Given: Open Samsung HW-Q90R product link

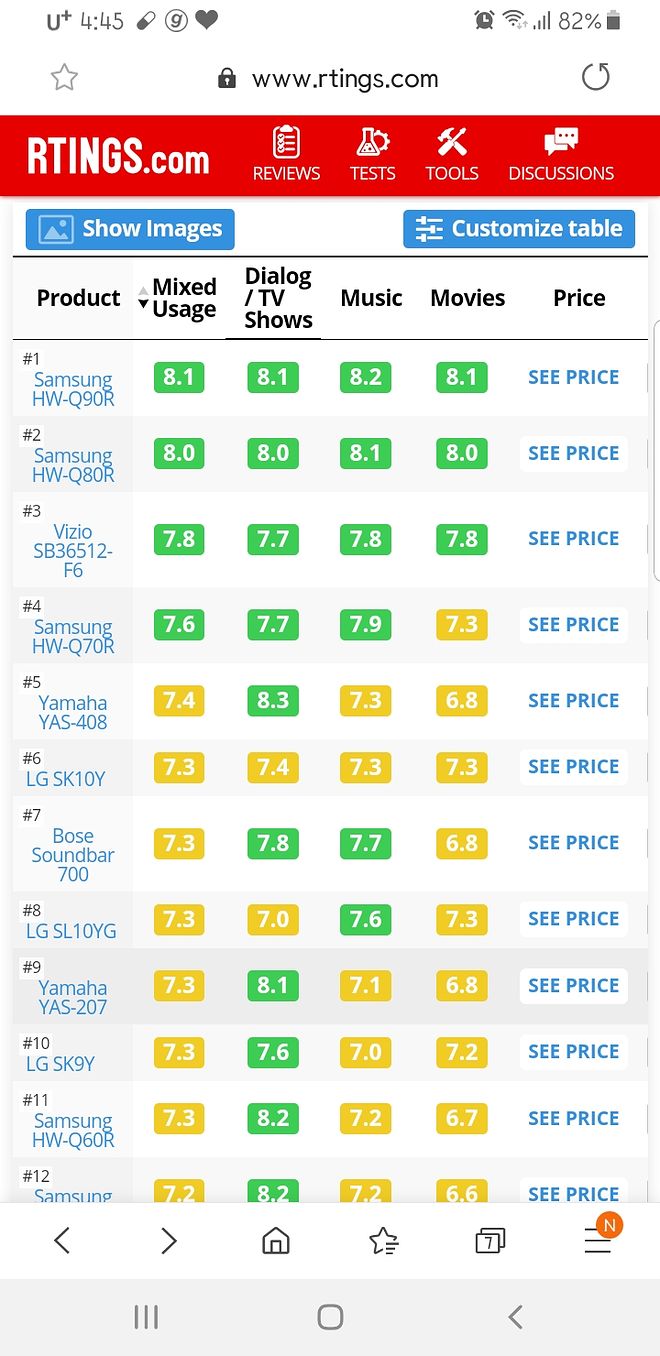Looking at the screenshot, I should [x=73, y=390].
